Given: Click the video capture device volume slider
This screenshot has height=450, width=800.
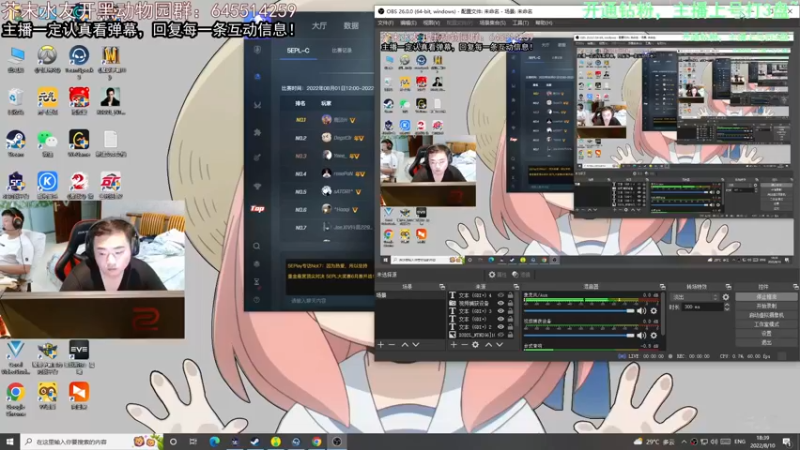Looking at the screenshot, I should coord(579,335).
